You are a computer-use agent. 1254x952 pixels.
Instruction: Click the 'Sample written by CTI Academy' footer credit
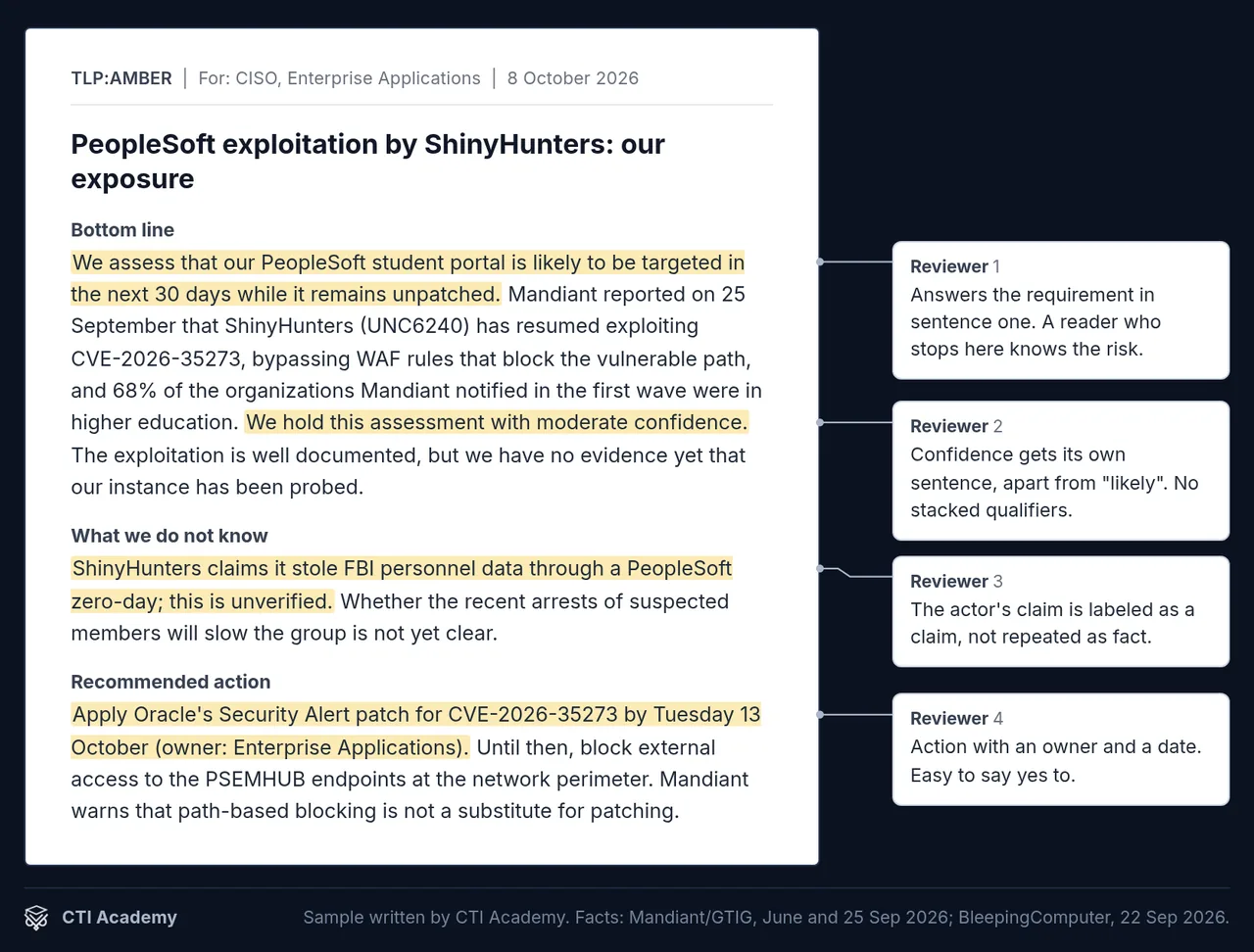point(766,918)
